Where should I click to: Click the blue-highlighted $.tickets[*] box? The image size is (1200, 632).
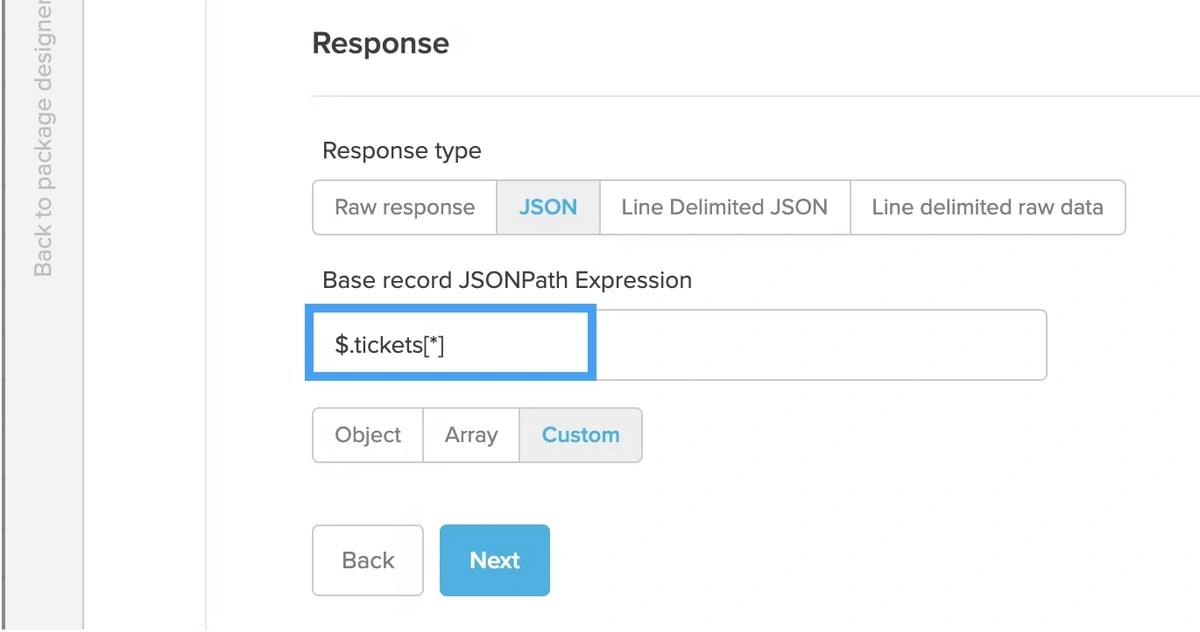[x=450, y=345]
